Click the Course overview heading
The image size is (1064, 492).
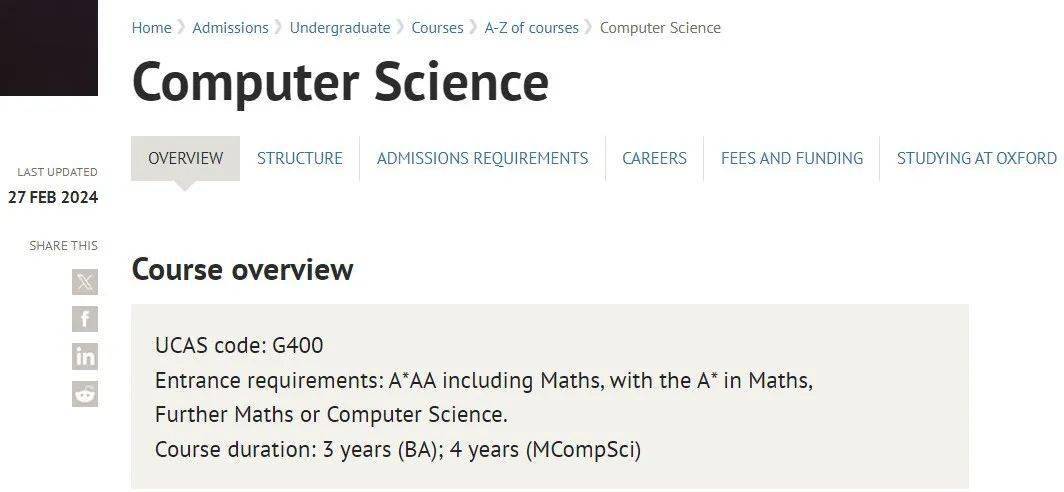click(242, 269)
